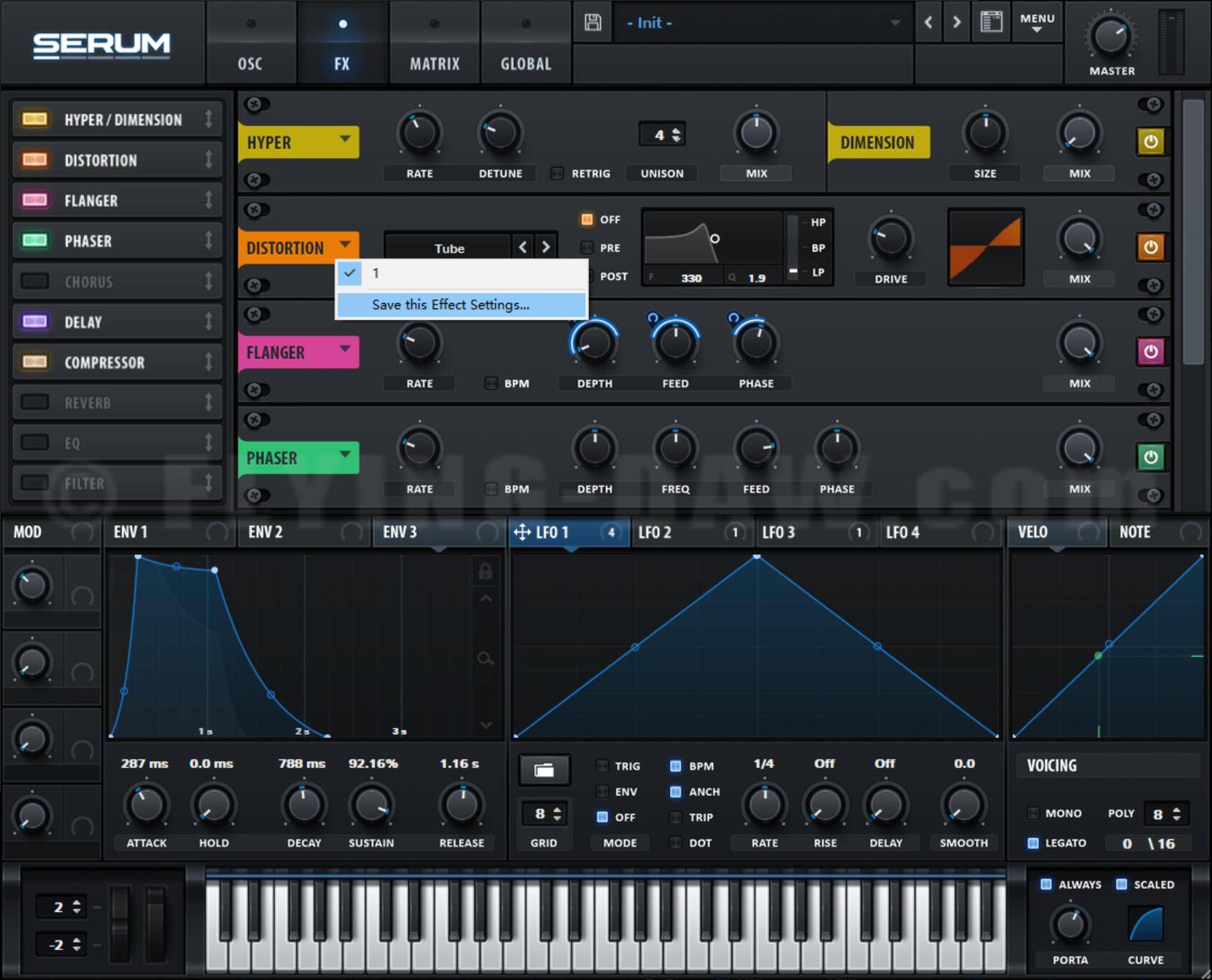Select distortion filter PRE option

[587, 248]
